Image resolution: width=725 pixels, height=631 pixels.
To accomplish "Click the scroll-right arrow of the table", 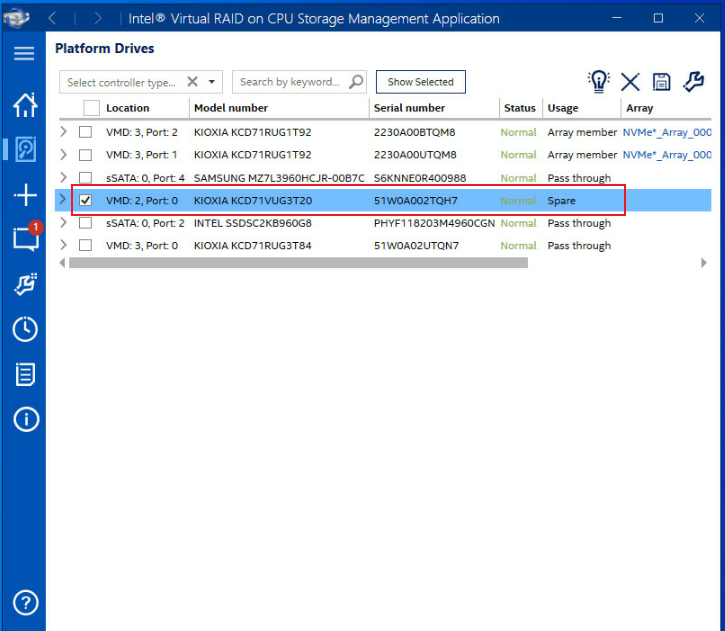I will pyautogui.click(x=704, y=263).
